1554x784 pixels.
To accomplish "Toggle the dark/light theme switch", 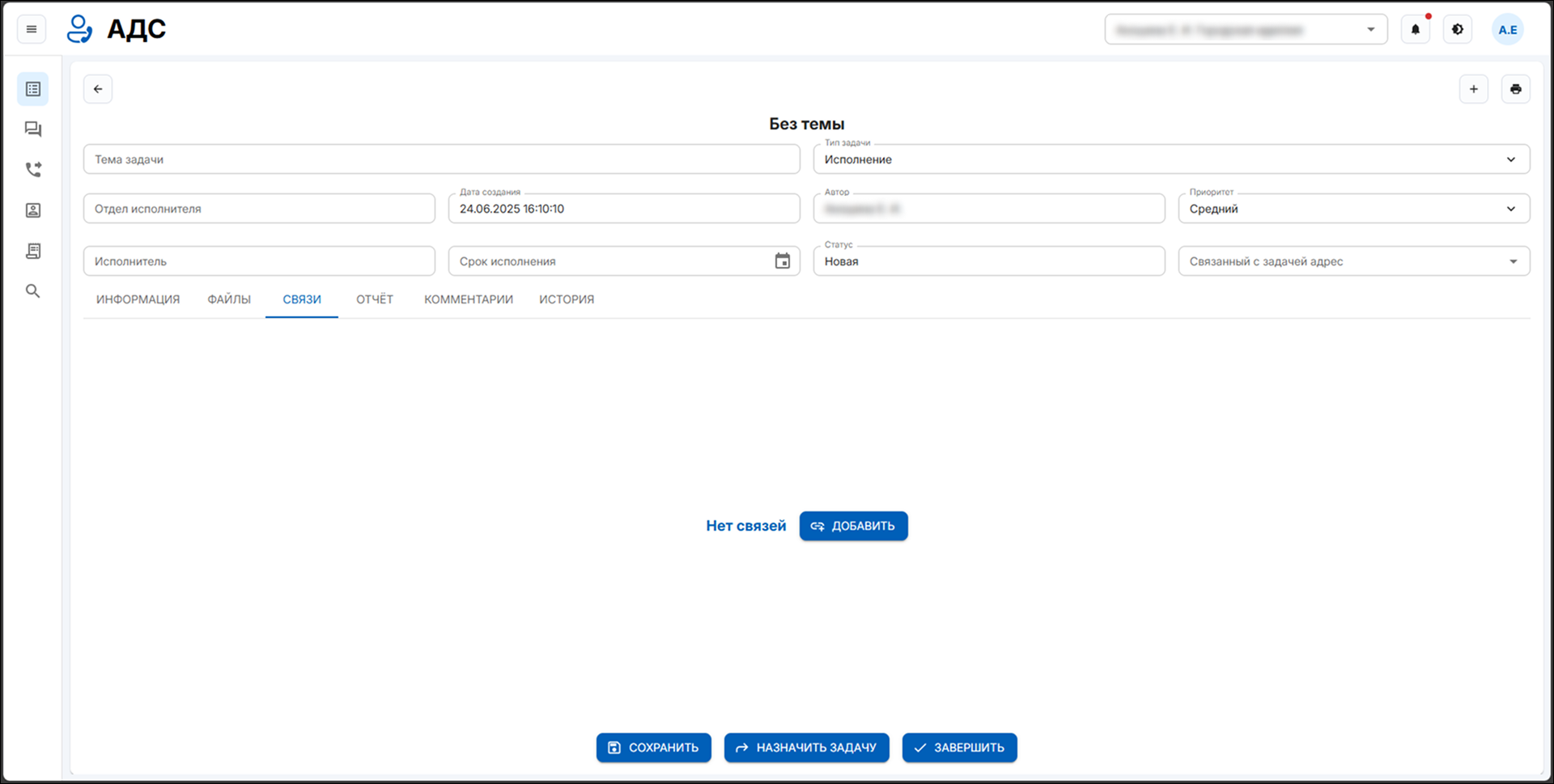I will 1458,30.
